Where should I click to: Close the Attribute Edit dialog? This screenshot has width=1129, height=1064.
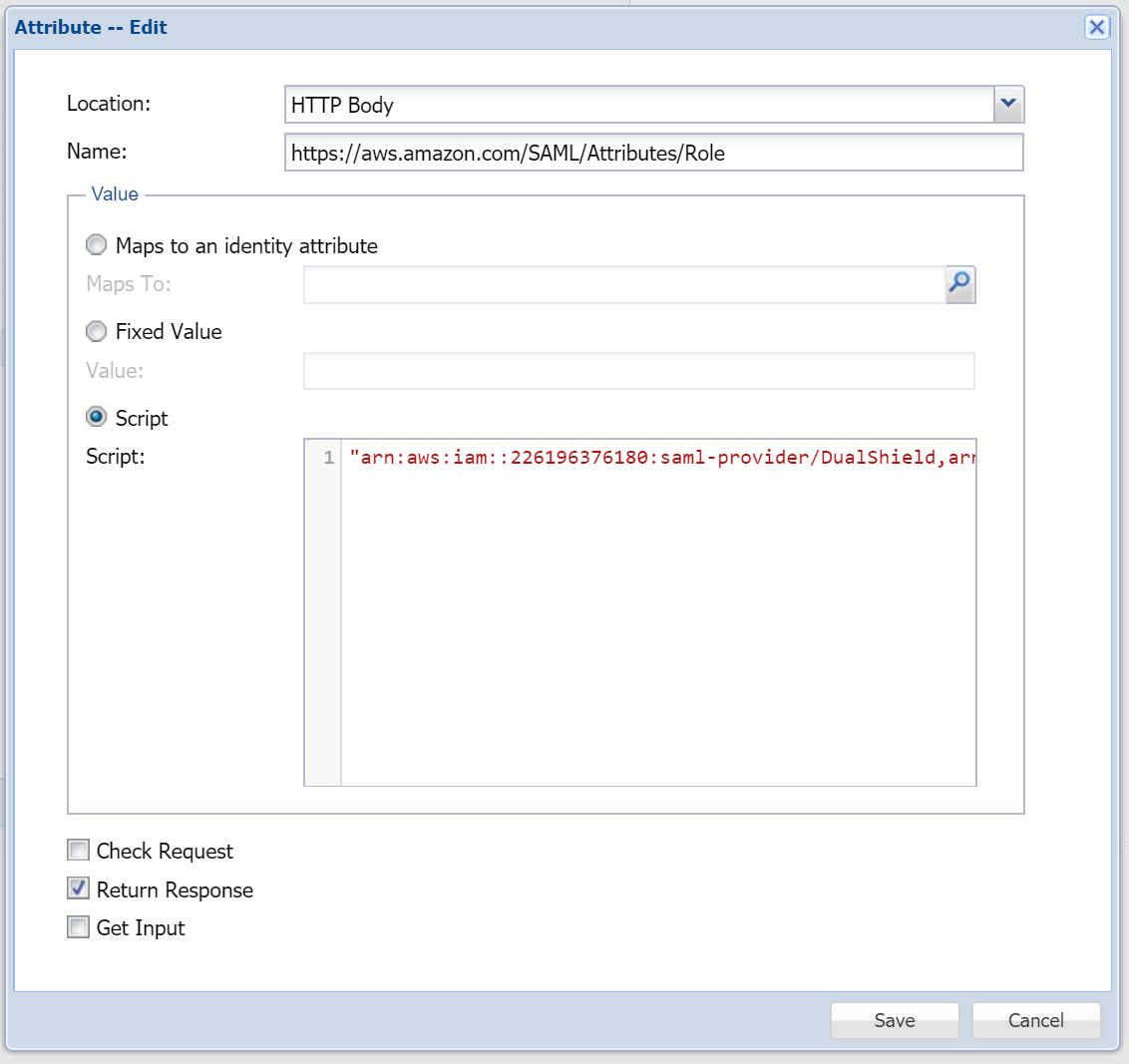[1096, 27]
